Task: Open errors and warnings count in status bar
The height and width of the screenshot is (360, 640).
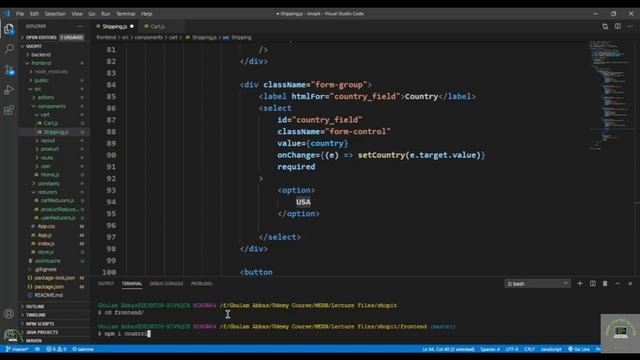Action: click(56, 349)
